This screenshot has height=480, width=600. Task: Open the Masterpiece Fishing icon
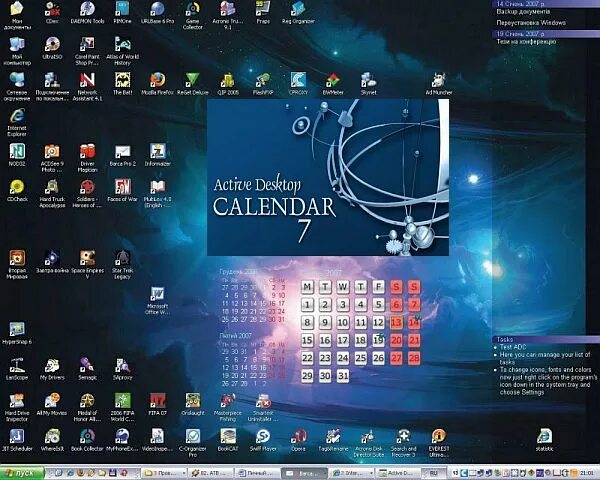point(228,407)
